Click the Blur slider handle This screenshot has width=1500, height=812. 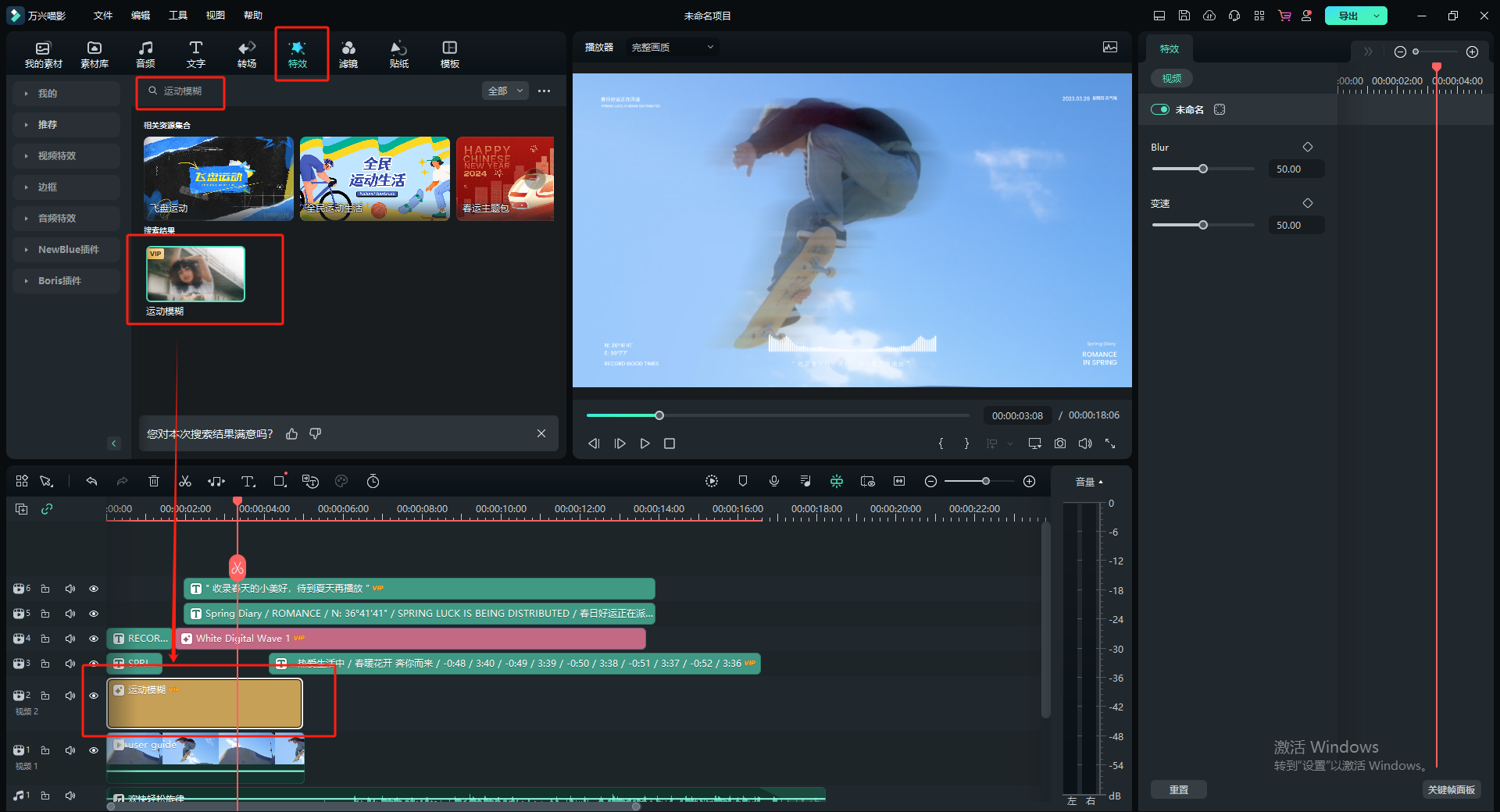coord(1203,169)
